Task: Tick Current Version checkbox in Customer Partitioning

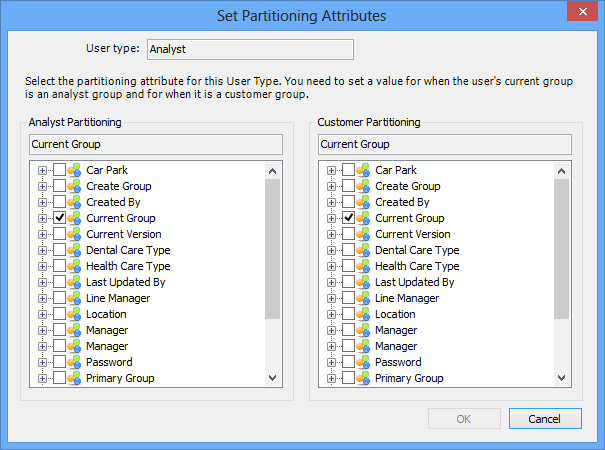Action: coord(348,234)
